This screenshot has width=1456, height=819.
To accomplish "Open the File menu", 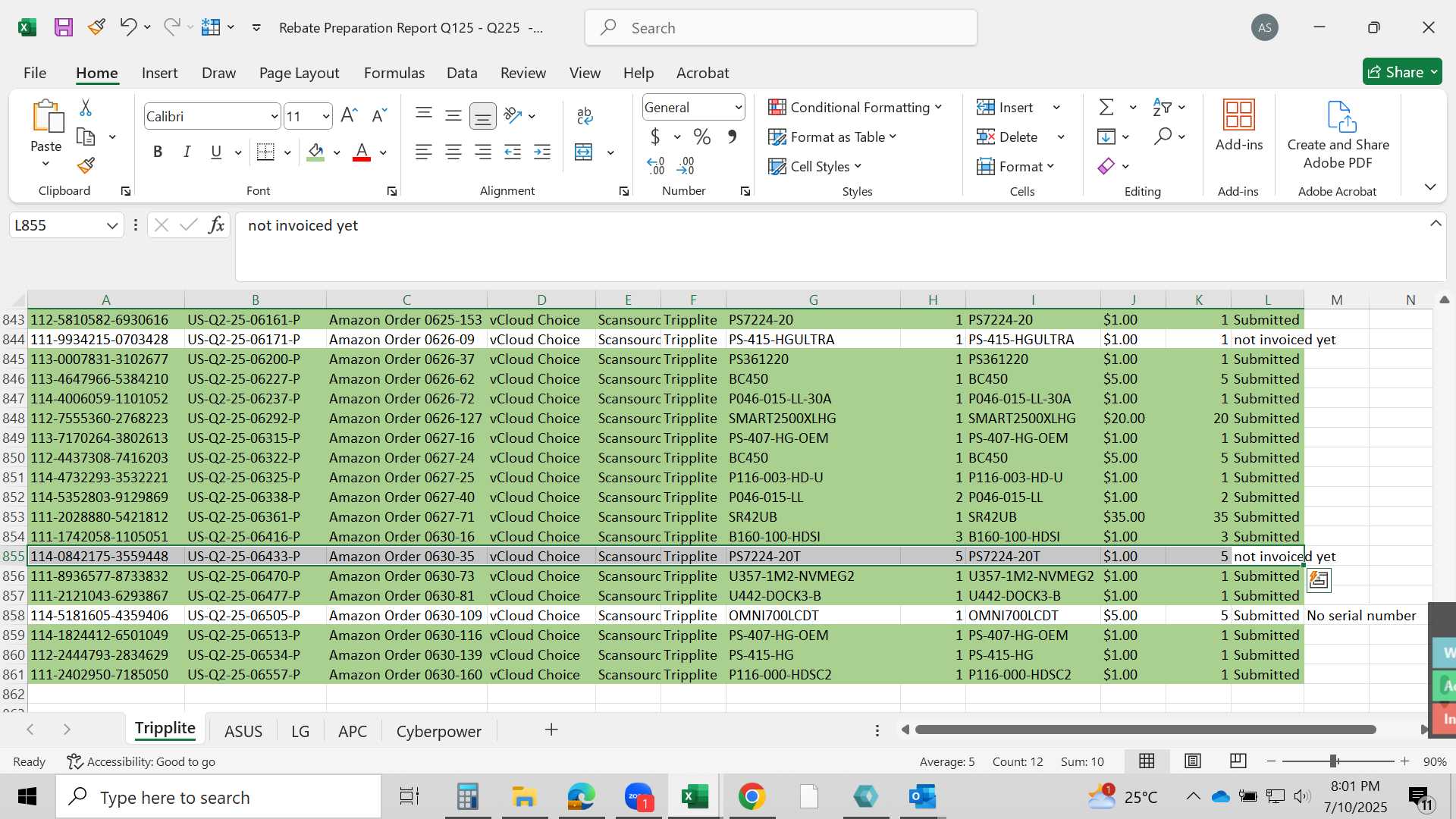I will click(35, 73).
